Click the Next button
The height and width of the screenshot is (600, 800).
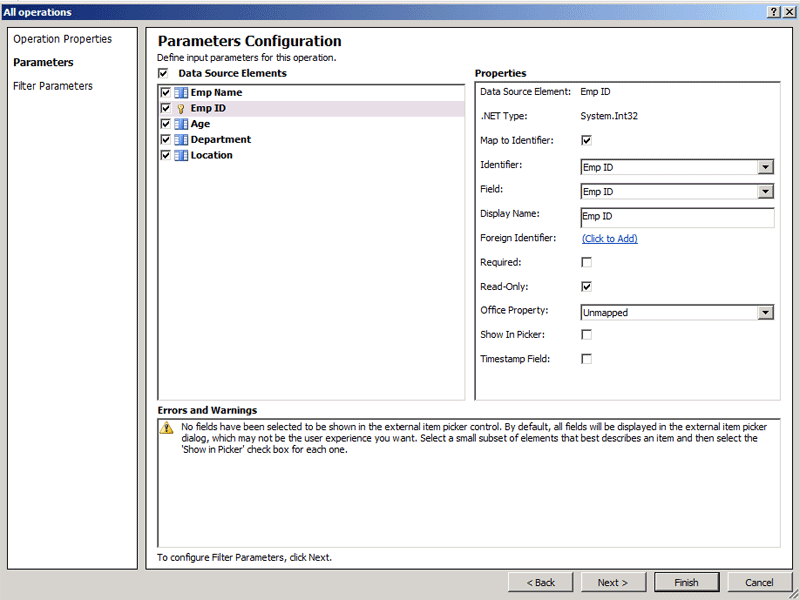click(x=613, y=583)
